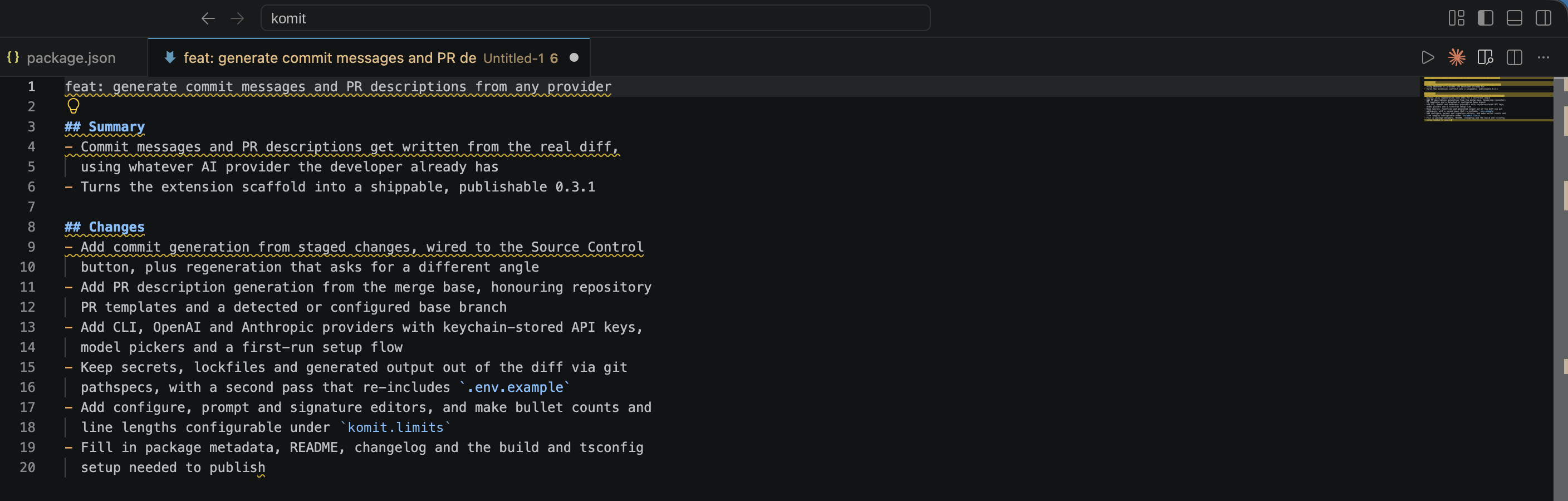Click the Run play button

1427,58
